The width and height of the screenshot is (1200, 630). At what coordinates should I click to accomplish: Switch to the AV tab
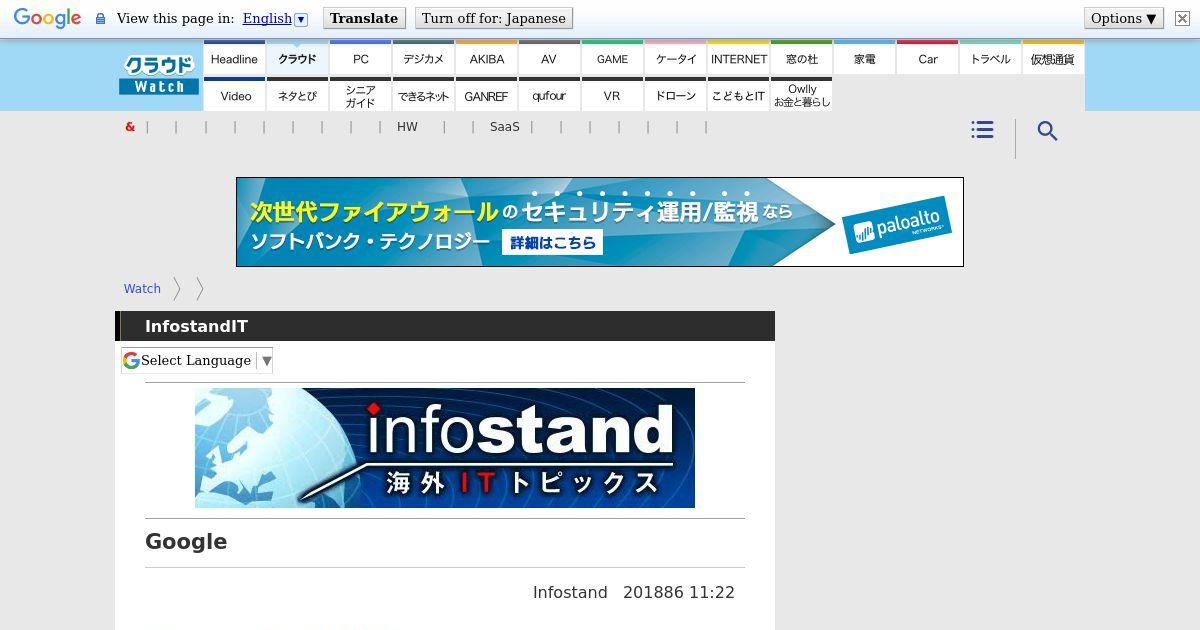coord(549,58)
